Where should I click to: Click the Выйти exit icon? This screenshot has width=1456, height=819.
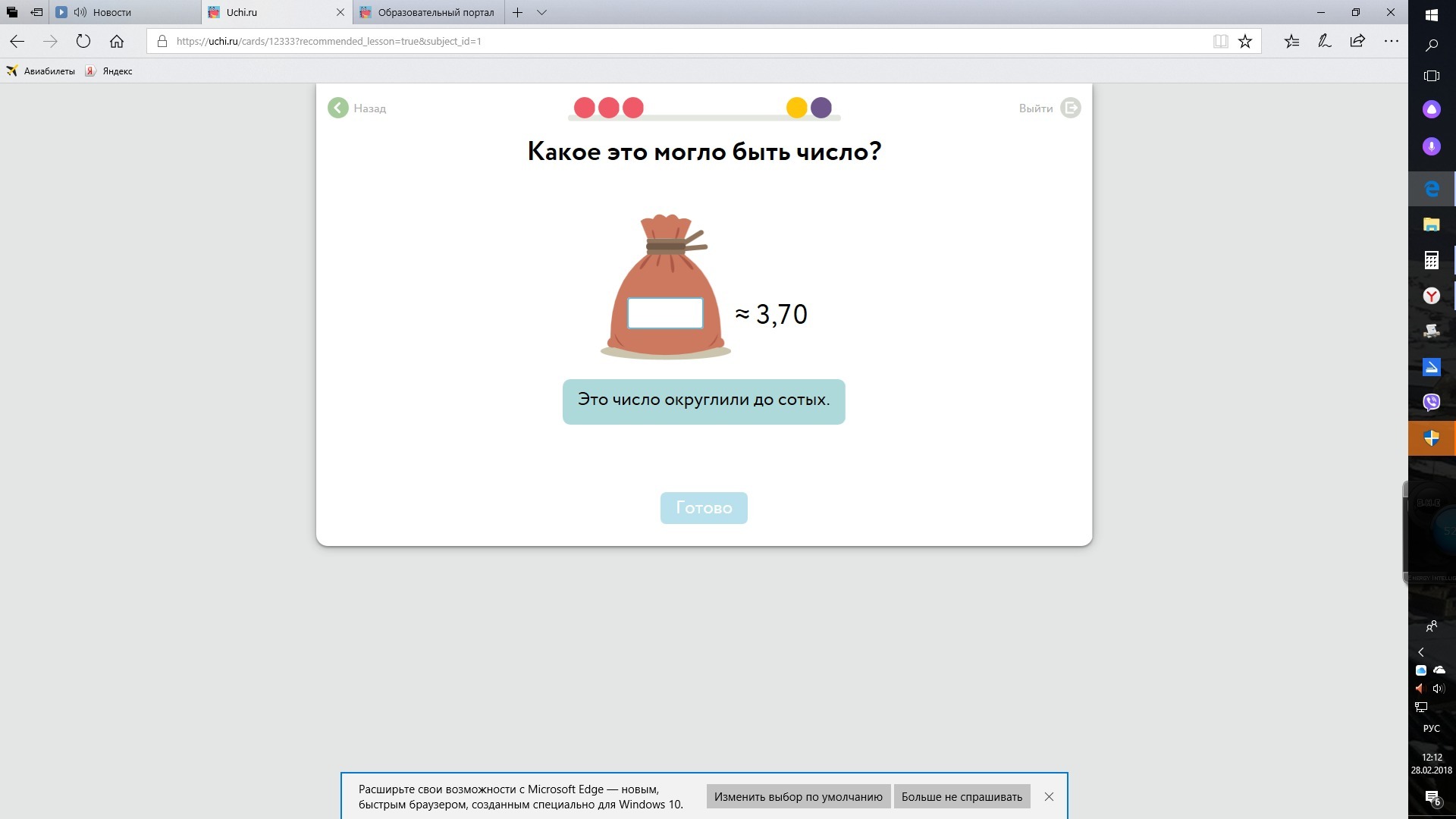tap(1070, 108)
